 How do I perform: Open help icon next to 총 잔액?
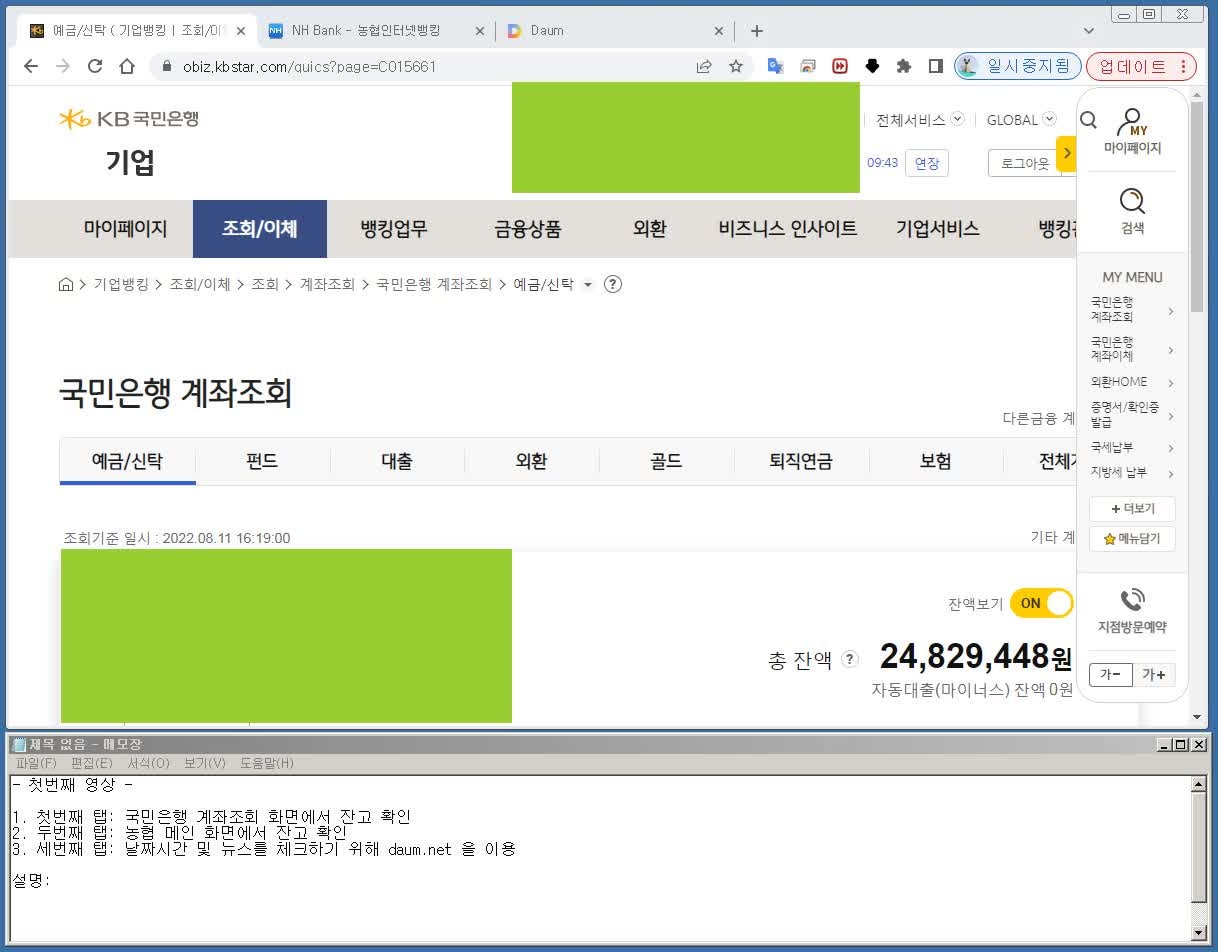pos(850,659)
